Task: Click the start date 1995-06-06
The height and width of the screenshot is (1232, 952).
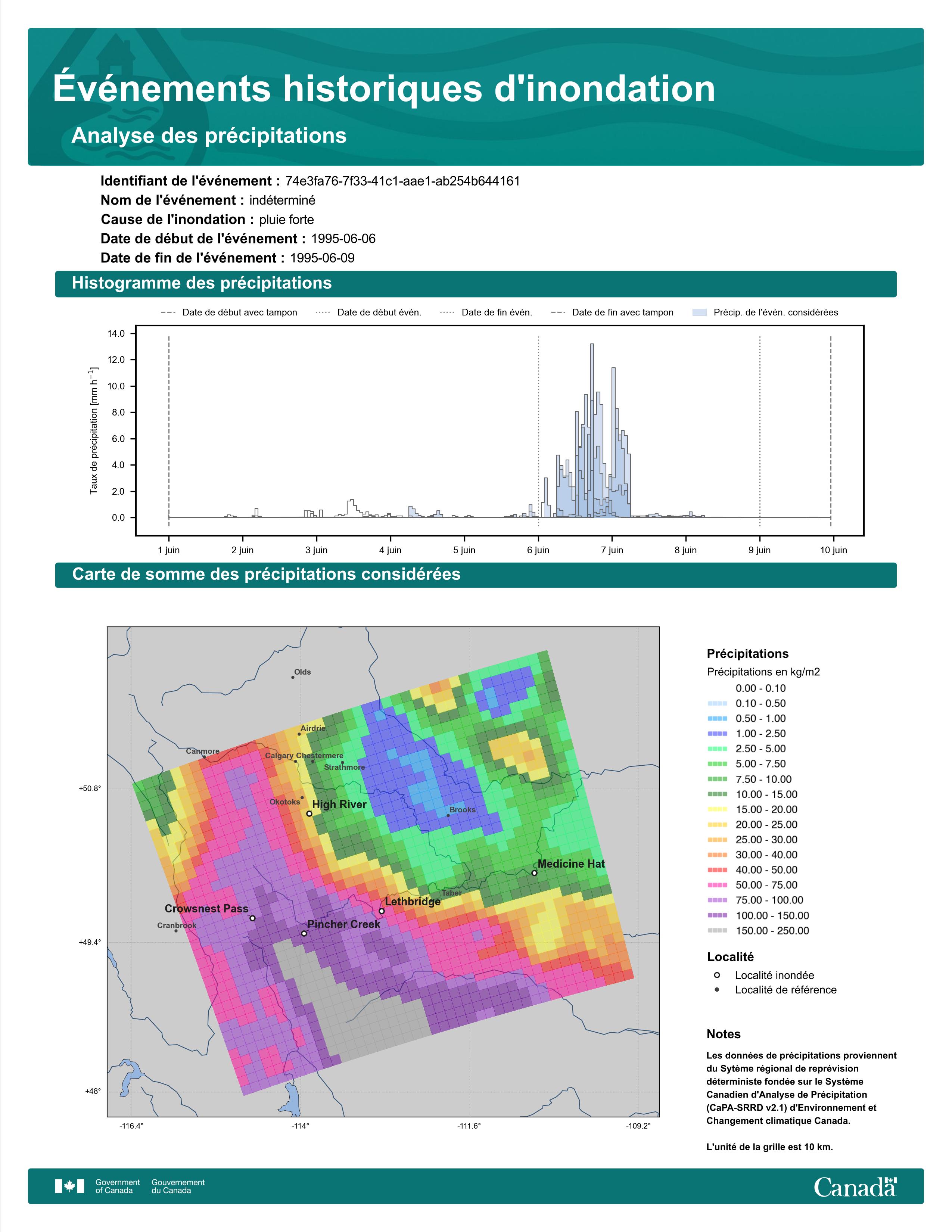Action: [x=343, y=239]
